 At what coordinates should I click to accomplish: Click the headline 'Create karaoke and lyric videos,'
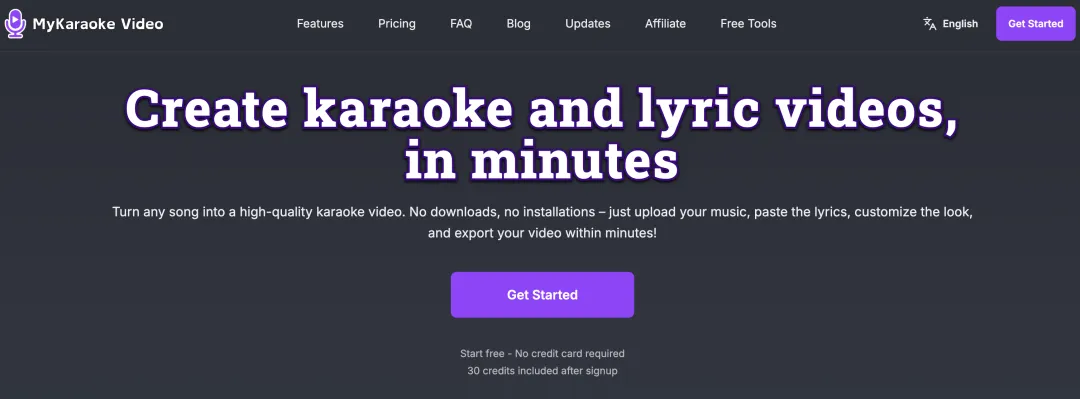click(541, 109)
